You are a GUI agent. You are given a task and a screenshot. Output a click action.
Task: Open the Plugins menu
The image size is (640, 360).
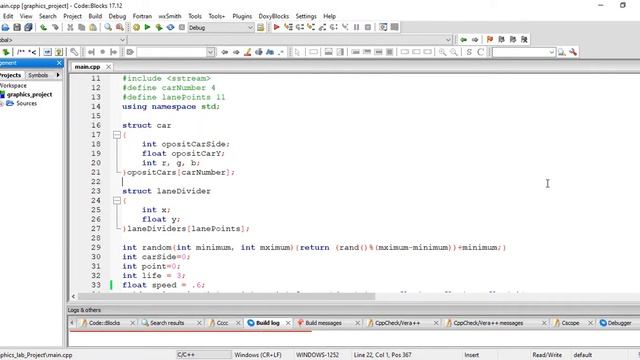[242, 16]
